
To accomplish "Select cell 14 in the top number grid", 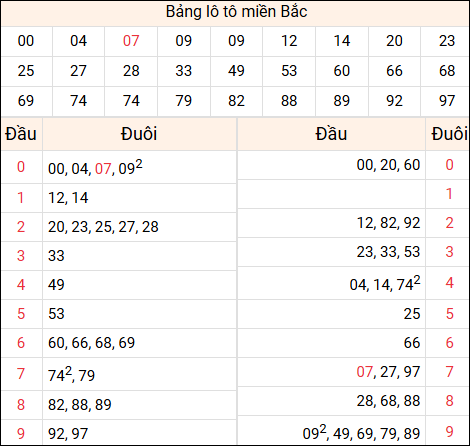I will pos(342,41).
